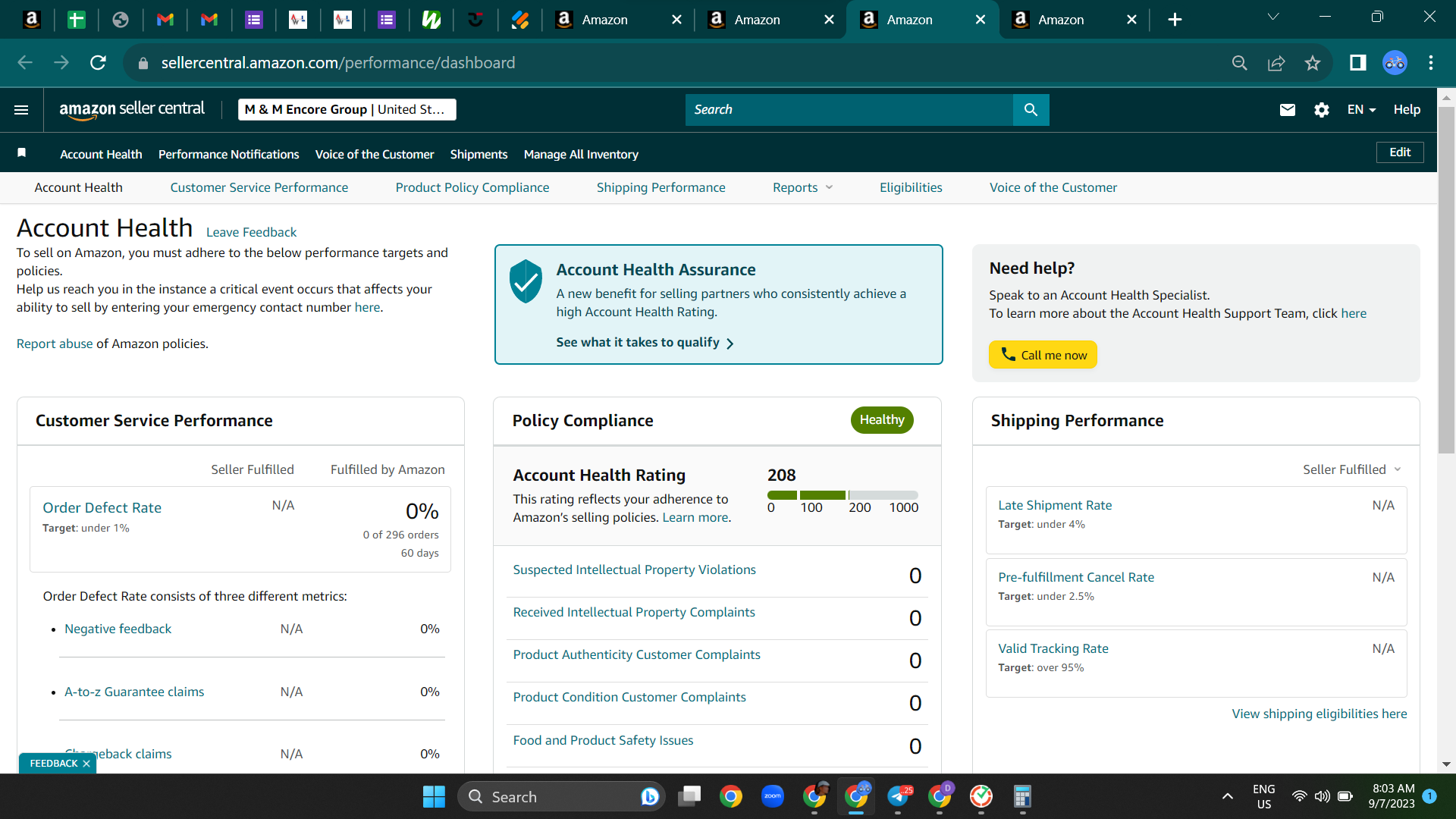Click the Leave Feedback link

[x=251, y=232]
